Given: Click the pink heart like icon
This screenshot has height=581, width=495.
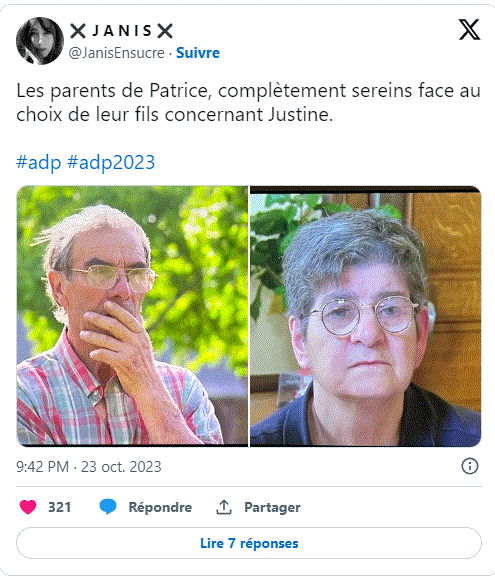Looking at the screenshot, I should point(28,507).
